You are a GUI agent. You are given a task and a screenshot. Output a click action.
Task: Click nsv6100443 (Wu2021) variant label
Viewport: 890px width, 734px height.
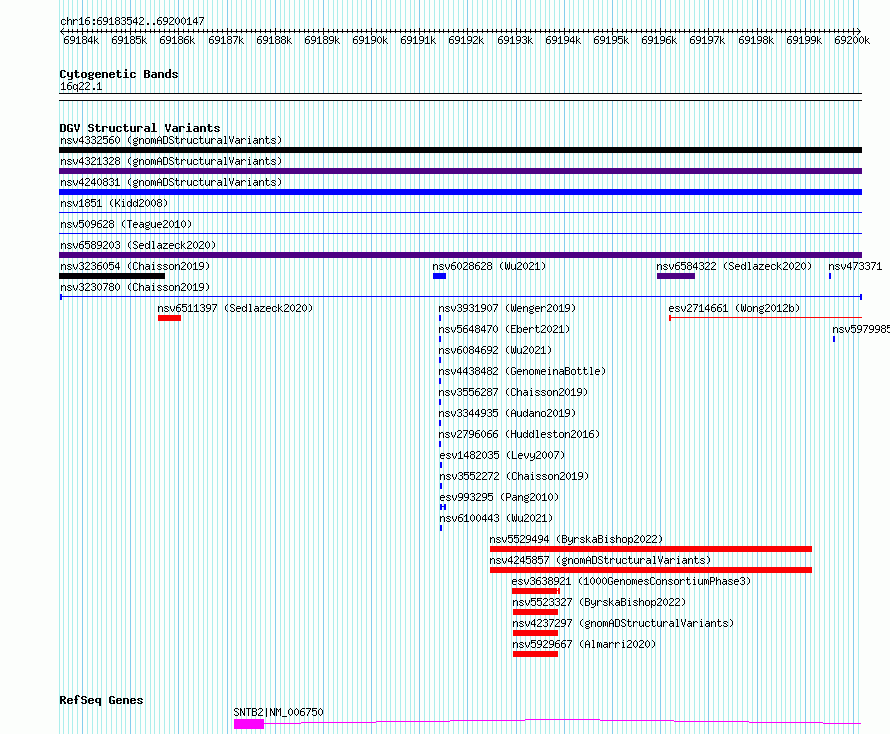[x=496, y=518]
